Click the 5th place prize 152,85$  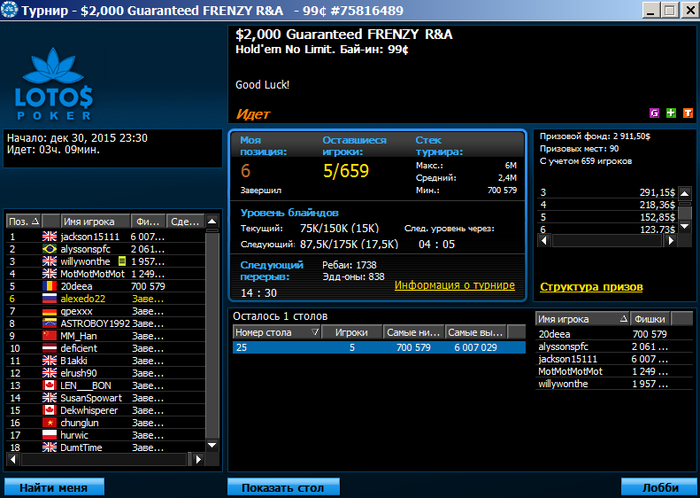coord(657,217)
